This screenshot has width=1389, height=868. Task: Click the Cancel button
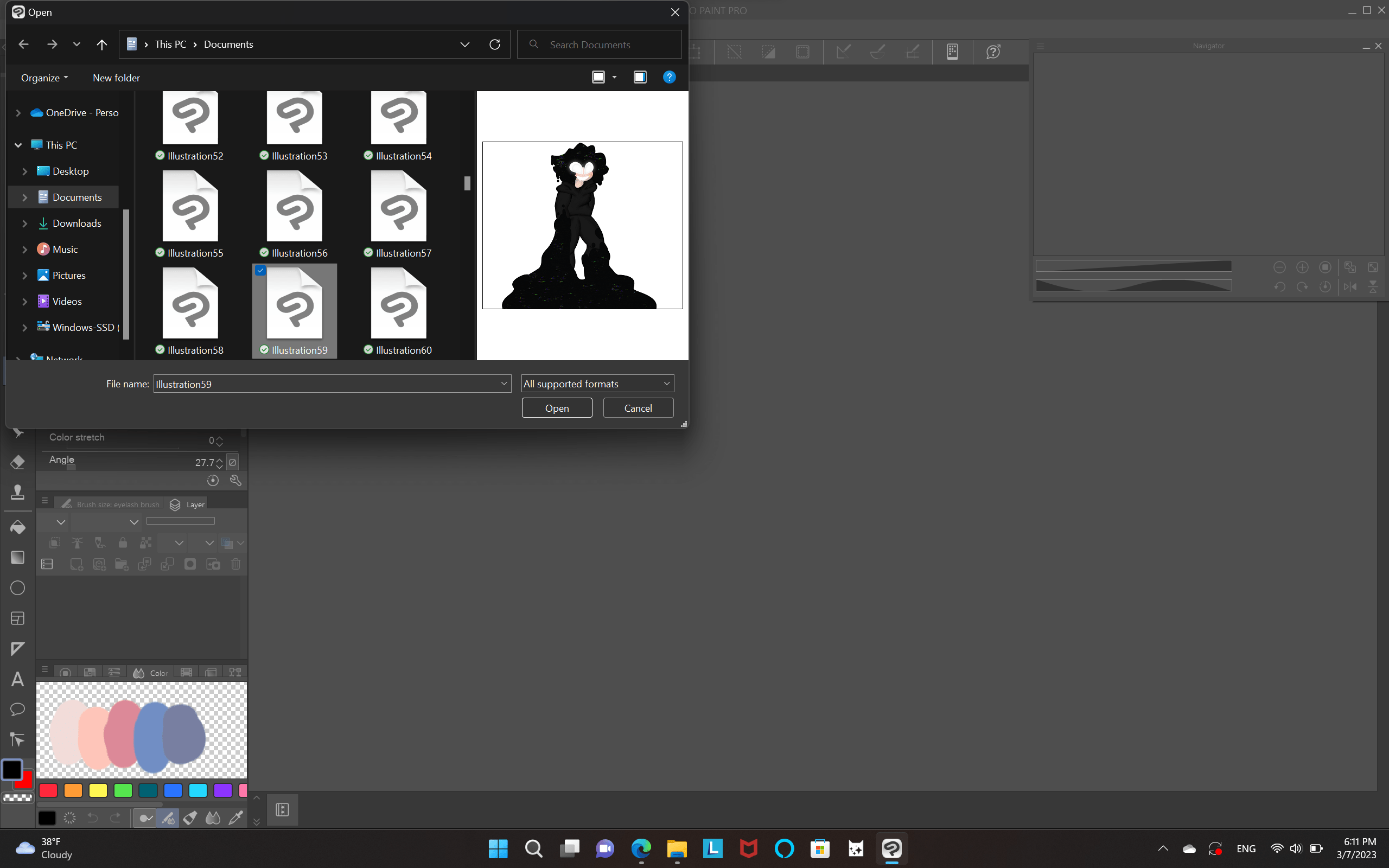pos(638,408)
